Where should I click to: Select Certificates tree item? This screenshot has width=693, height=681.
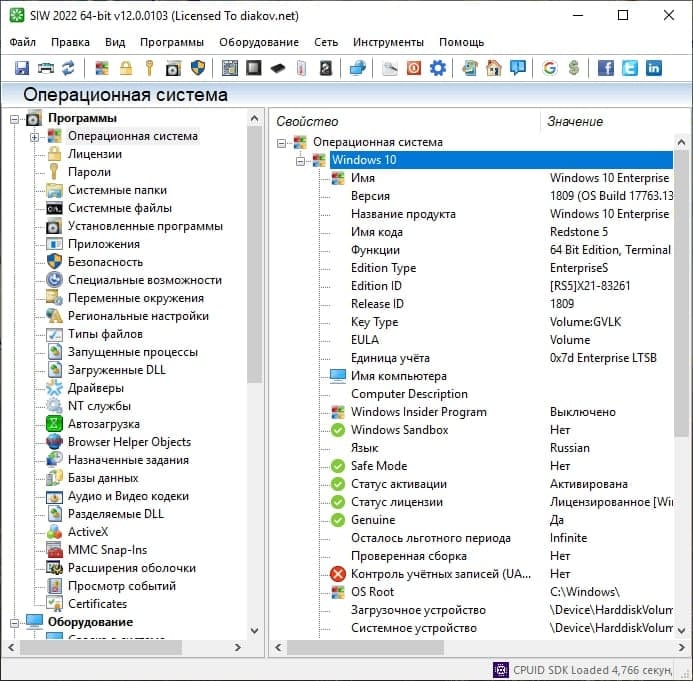(x=97, y=604)
